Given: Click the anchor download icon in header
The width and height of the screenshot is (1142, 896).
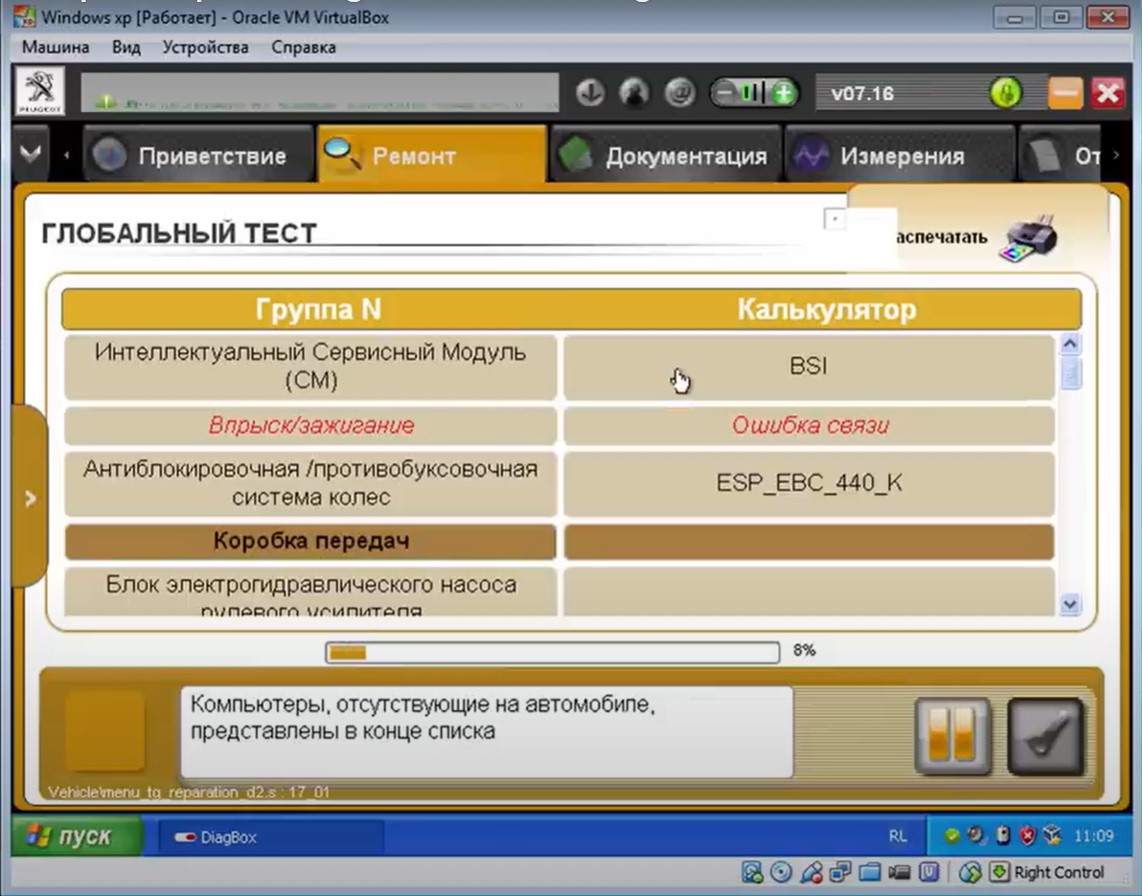Looking at the screenshot, I should (590, 93).
